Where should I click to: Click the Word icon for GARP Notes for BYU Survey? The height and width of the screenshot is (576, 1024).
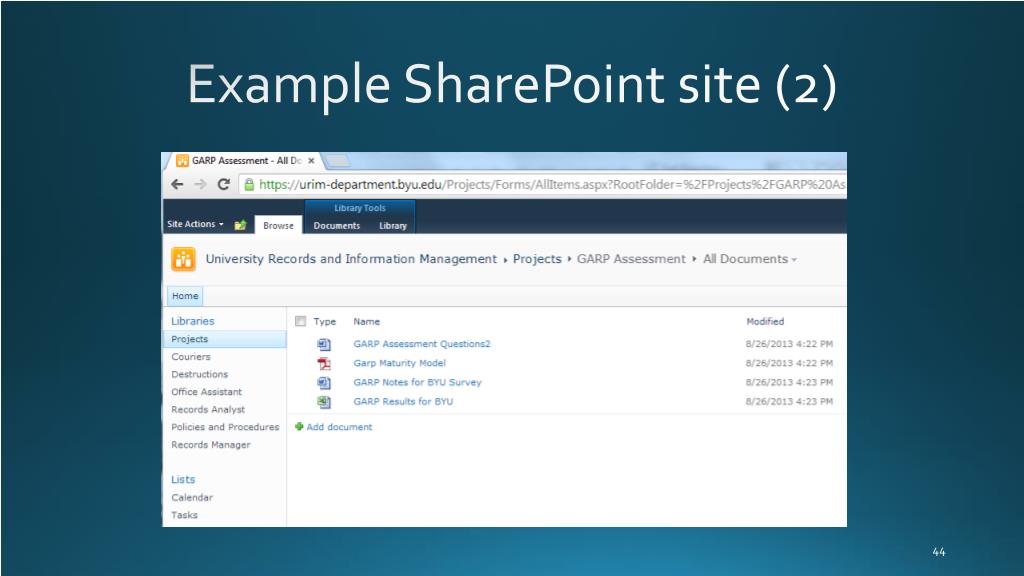[x=324, y=383]
